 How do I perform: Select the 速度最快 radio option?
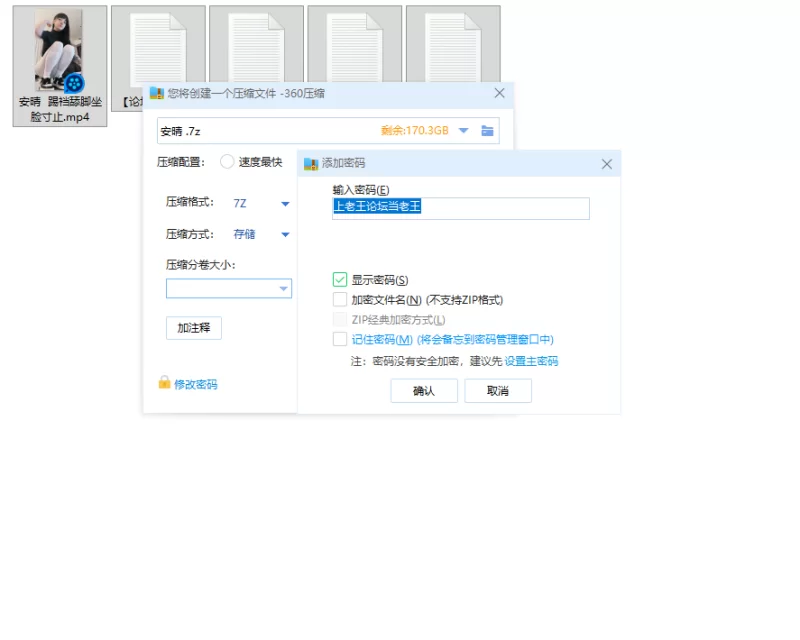click(227, 162)
